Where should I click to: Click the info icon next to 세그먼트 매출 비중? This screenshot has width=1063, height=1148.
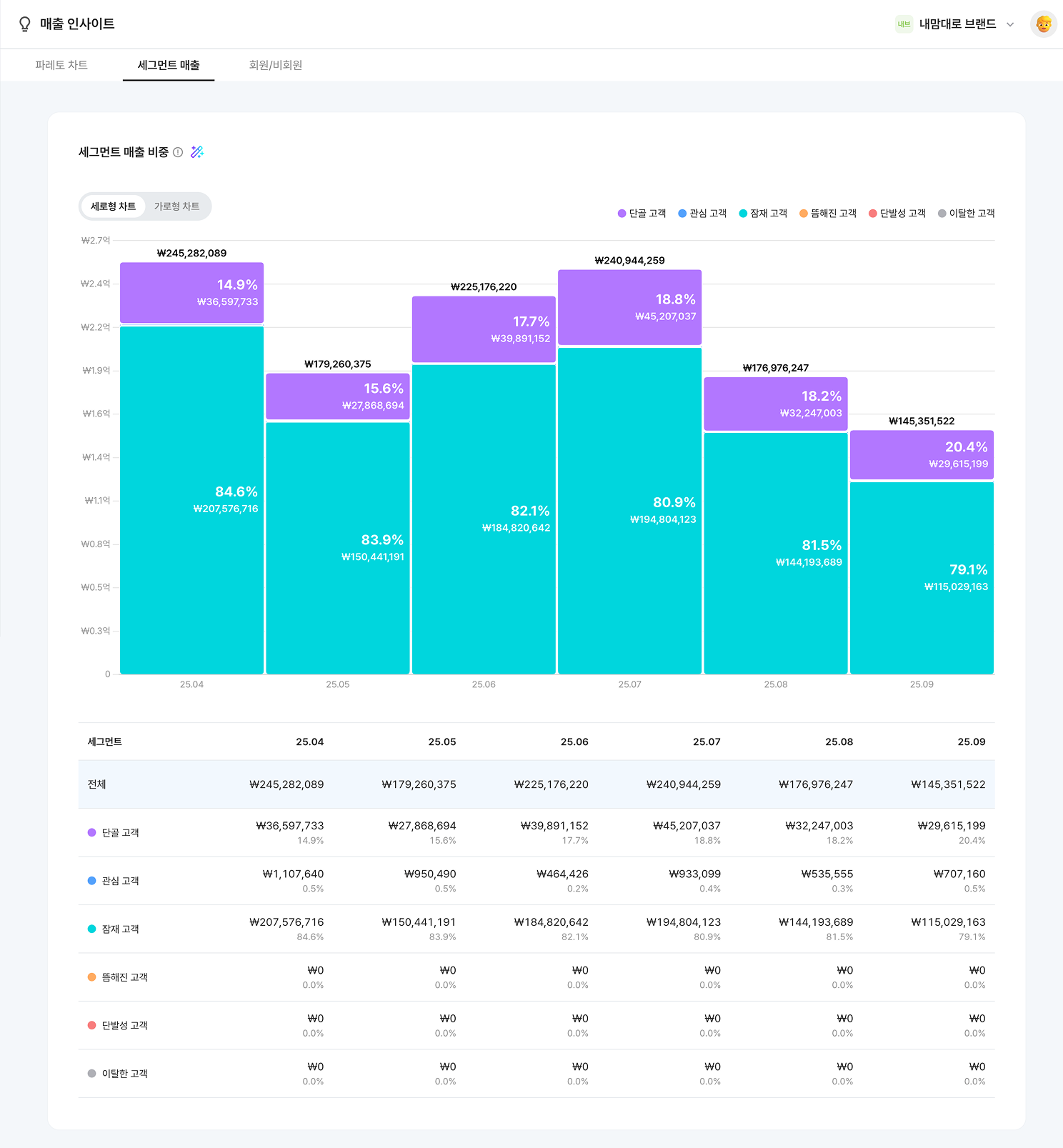178,152
